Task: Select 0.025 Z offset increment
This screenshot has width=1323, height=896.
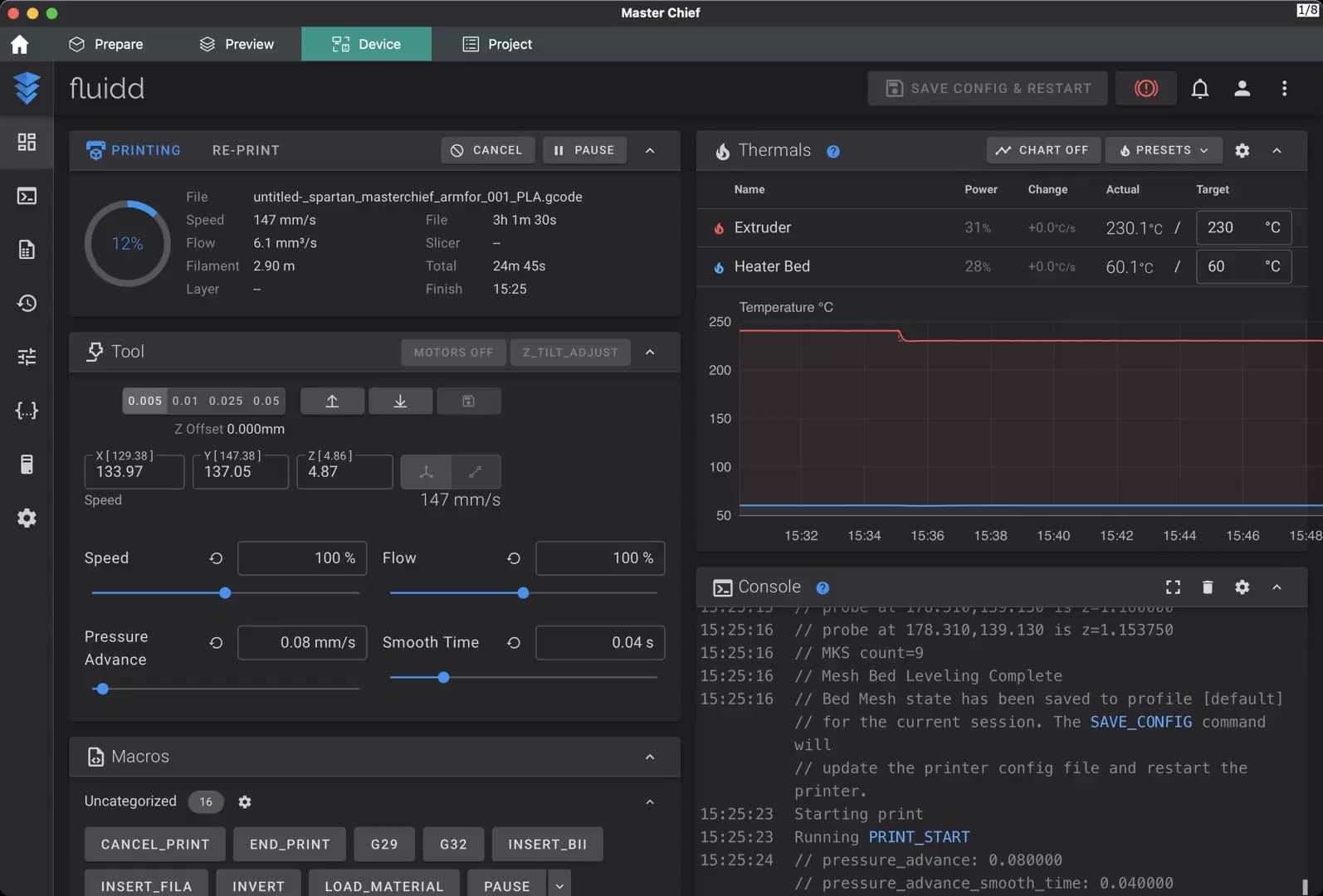Action: tap(226, 401)
